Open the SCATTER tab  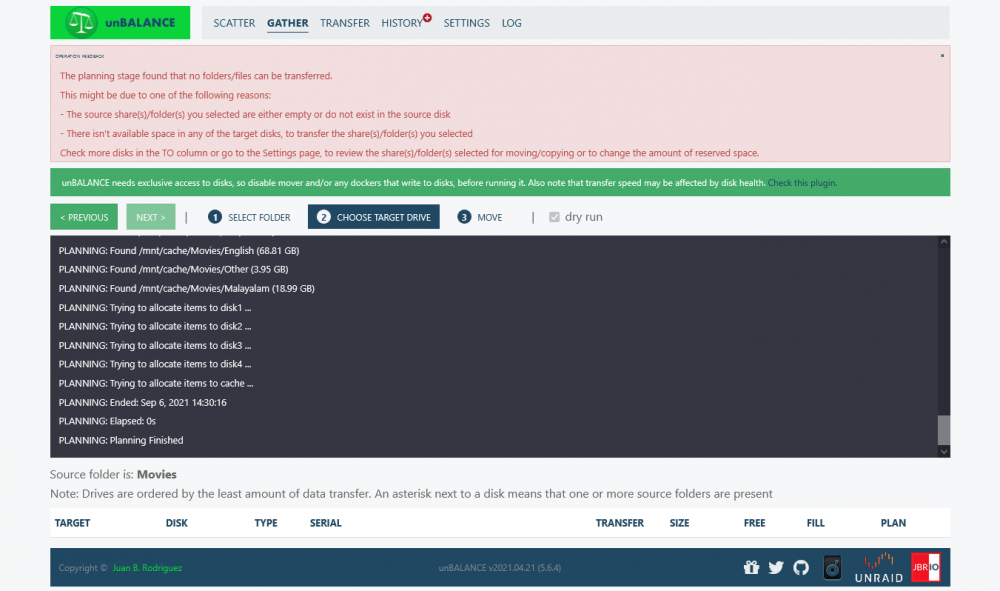234,23
